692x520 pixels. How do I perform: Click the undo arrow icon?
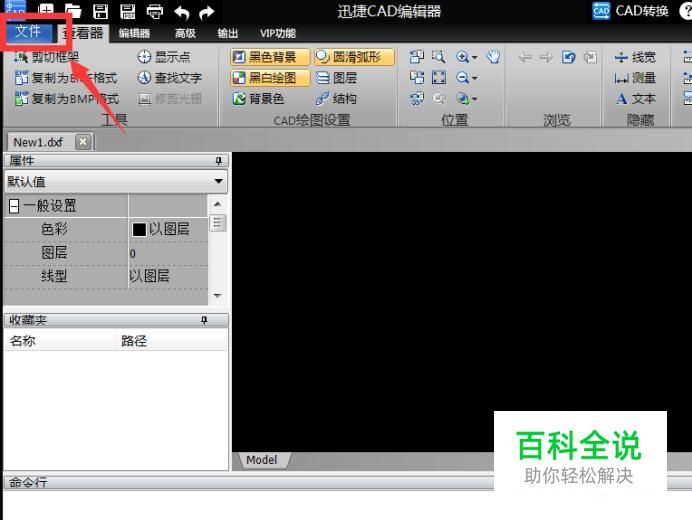click(x=181, y=12)
